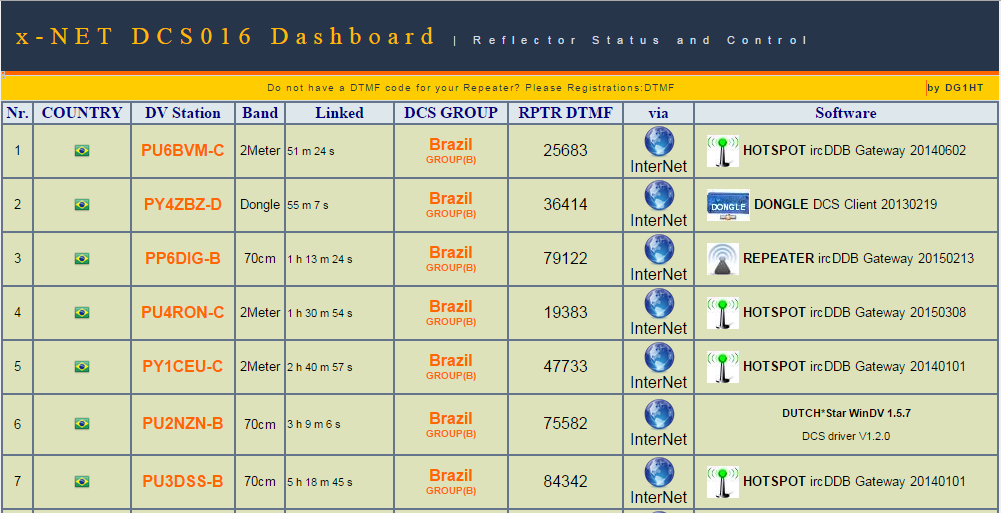Click the Brazil flag in PP6DIG-B row
The width and height of the screenshot is (1001, 513).
coord(82,258)
